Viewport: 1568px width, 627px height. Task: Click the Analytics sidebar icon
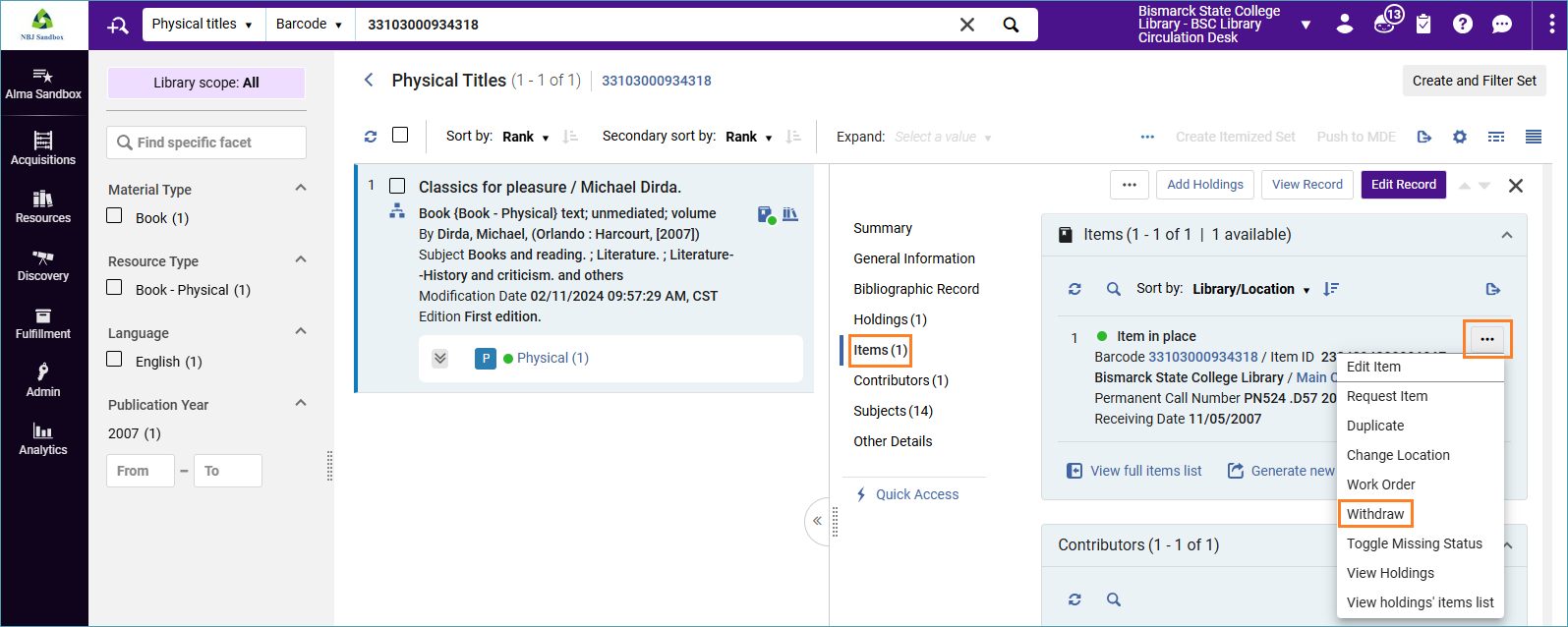pos(43,438)
